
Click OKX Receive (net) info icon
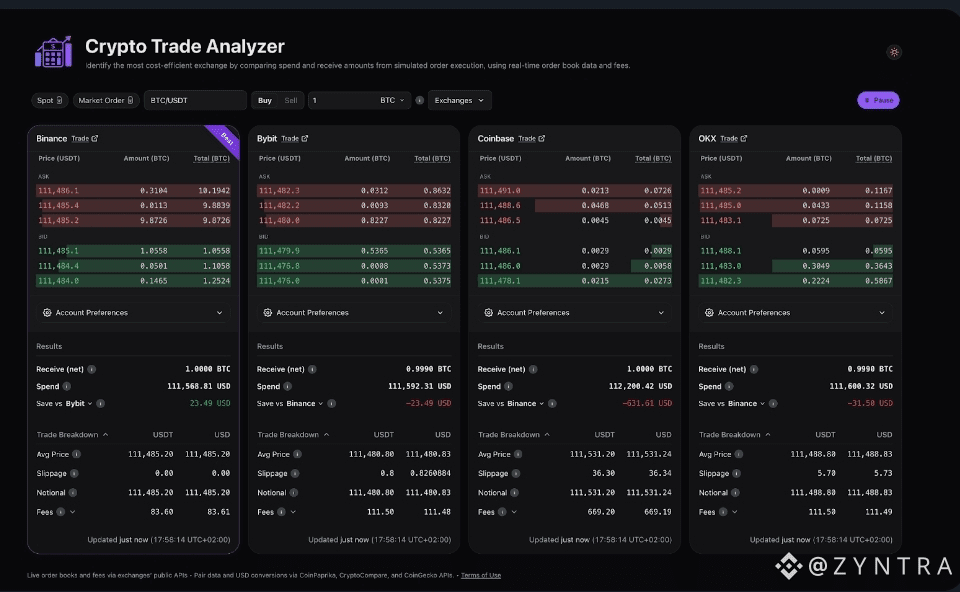point(754,369)
